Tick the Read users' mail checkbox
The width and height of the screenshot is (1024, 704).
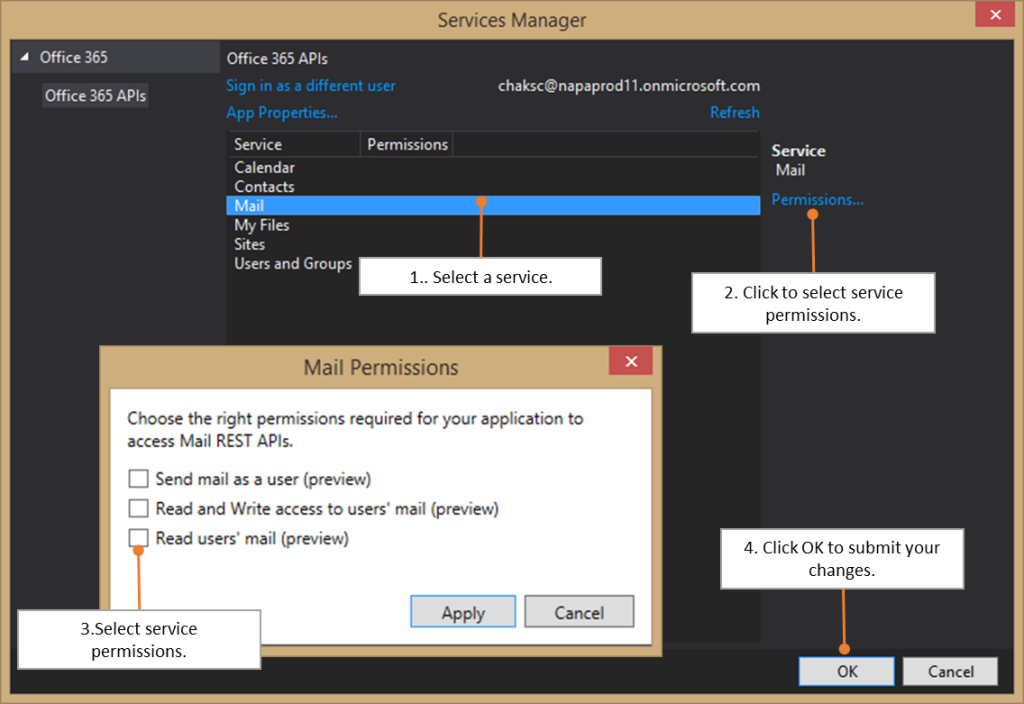tap(139, 538)
